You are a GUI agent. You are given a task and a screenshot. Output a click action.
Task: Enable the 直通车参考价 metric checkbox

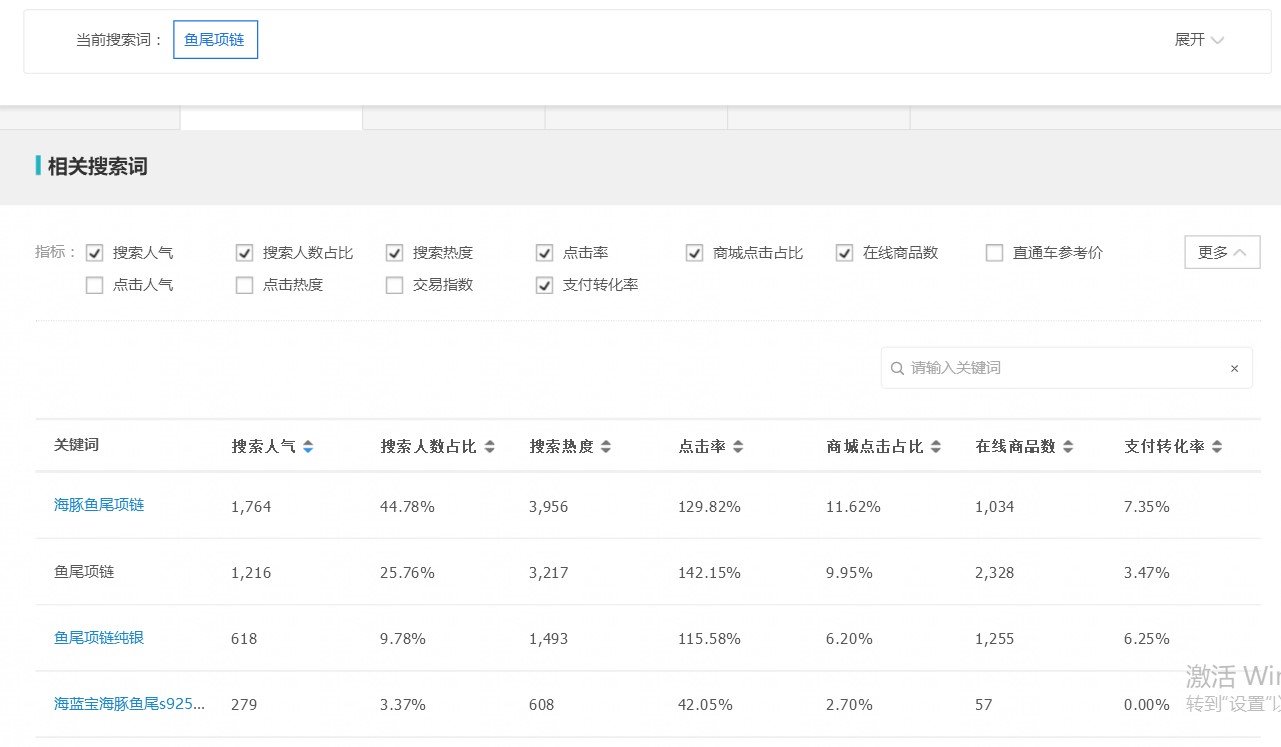point(994,252)
